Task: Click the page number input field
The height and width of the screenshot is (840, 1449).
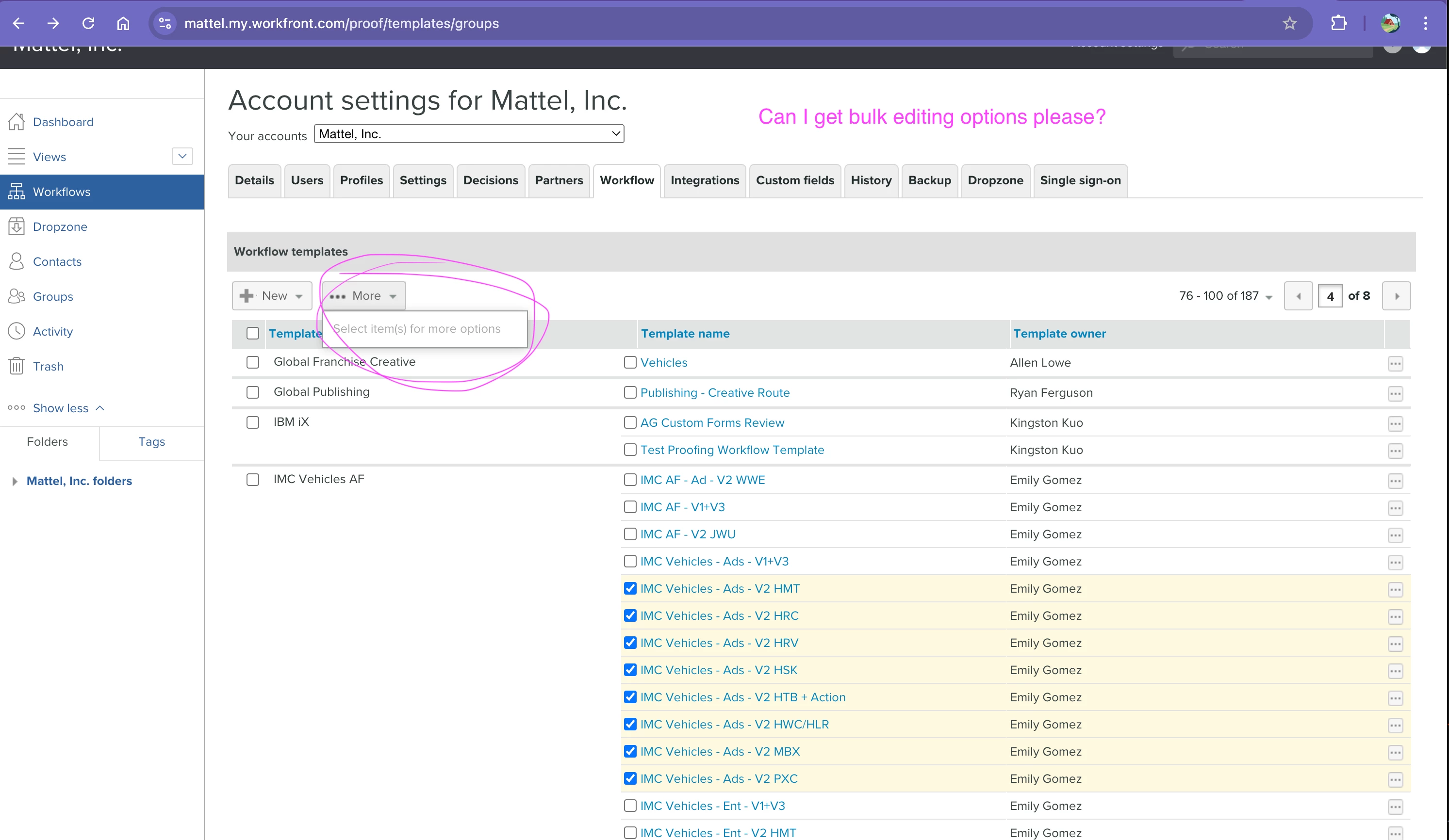Action: pos(1330,296)
